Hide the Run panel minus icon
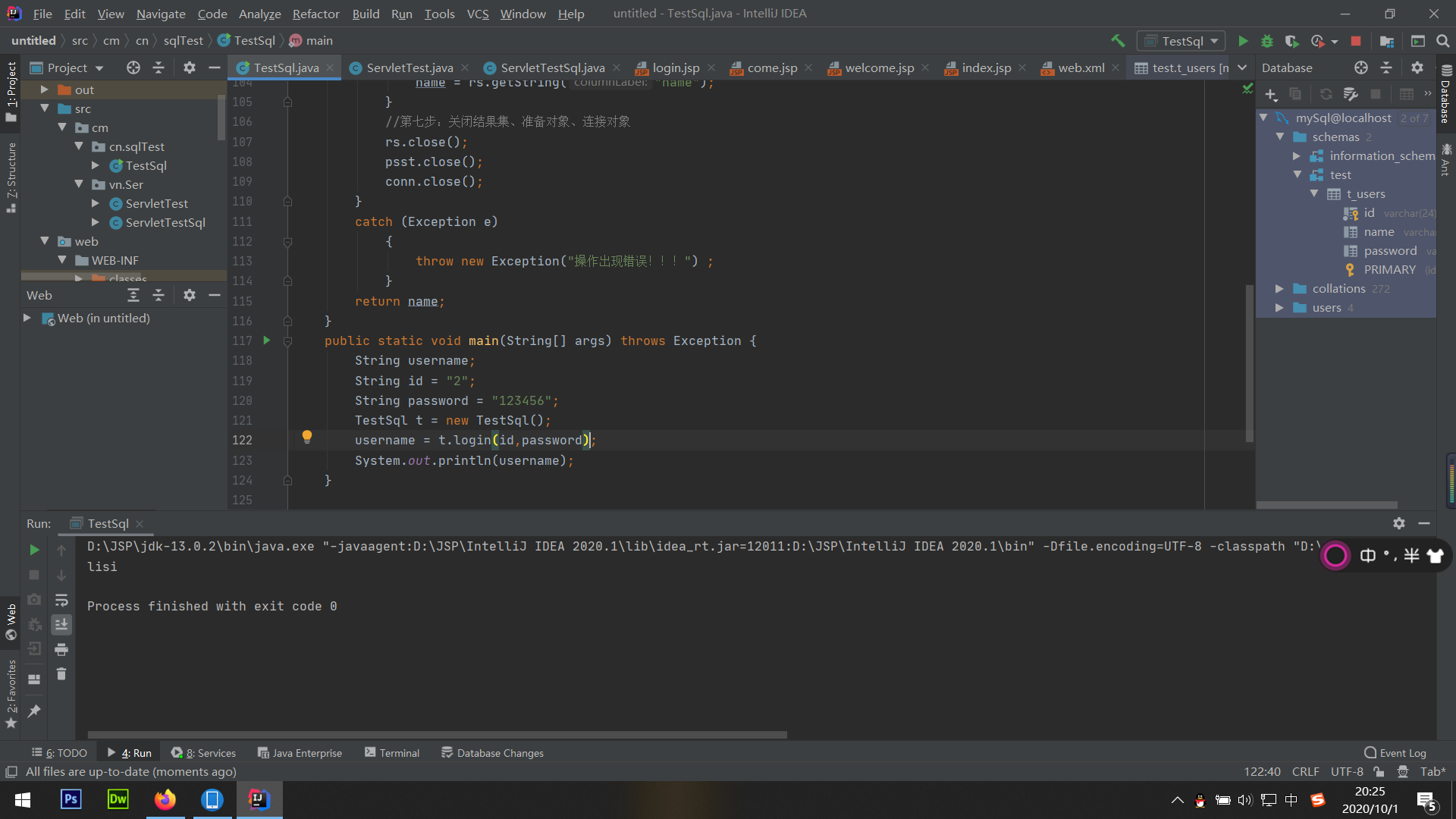Screen dimensions: 1456x819 [1424, 523]
